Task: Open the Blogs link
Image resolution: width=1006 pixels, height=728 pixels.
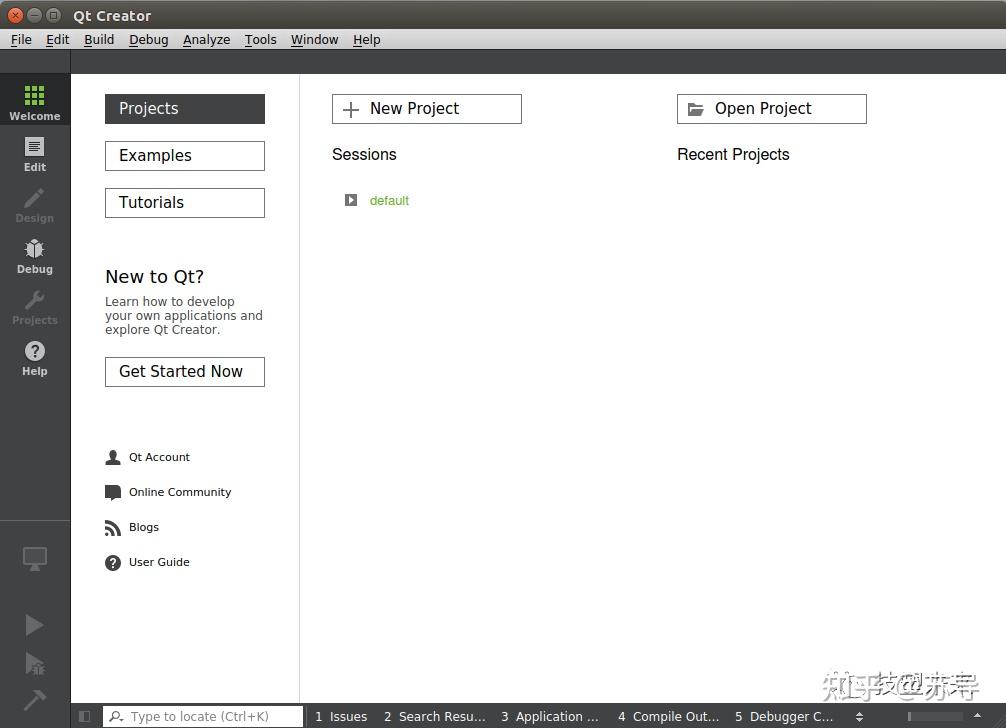Action: [x=144, y=527]
